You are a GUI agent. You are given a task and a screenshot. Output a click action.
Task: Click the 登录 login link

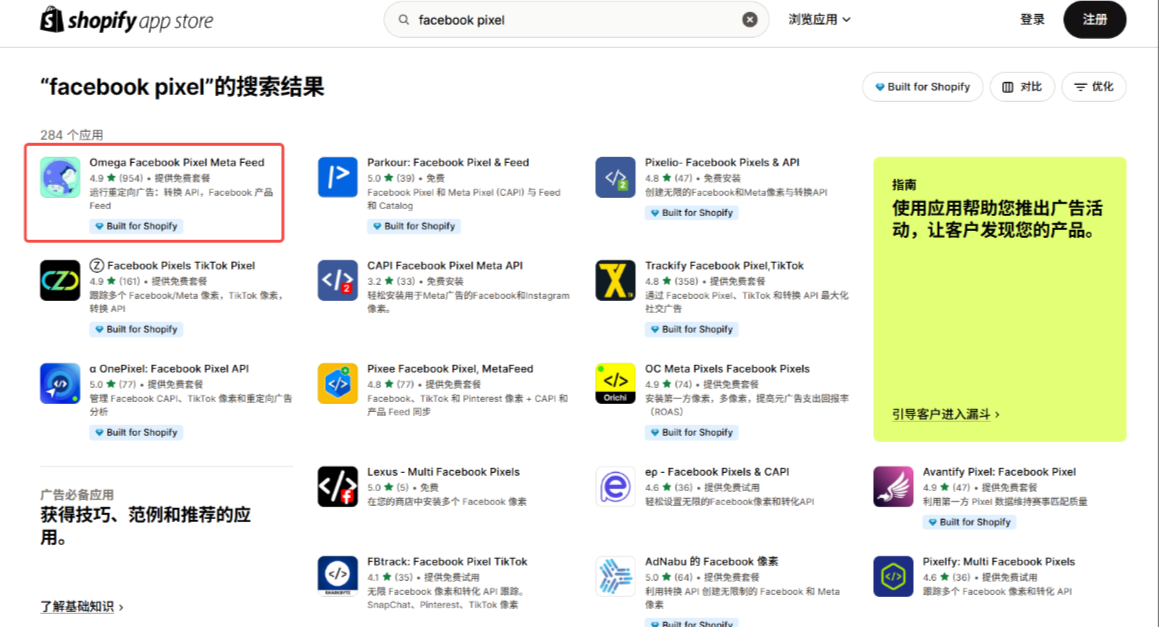pos(1032,20)
